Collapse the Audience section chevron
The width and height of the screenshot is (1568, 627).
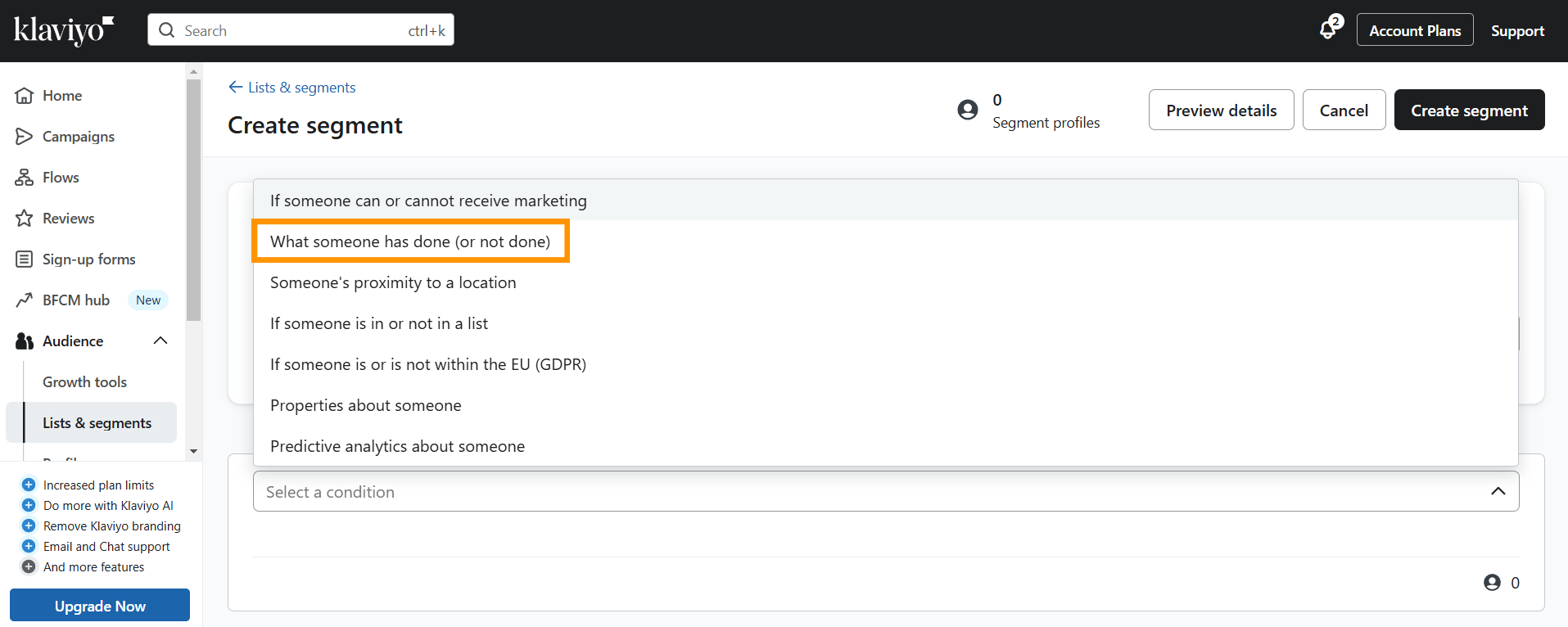pyautogui.click(x=160, y=341)
